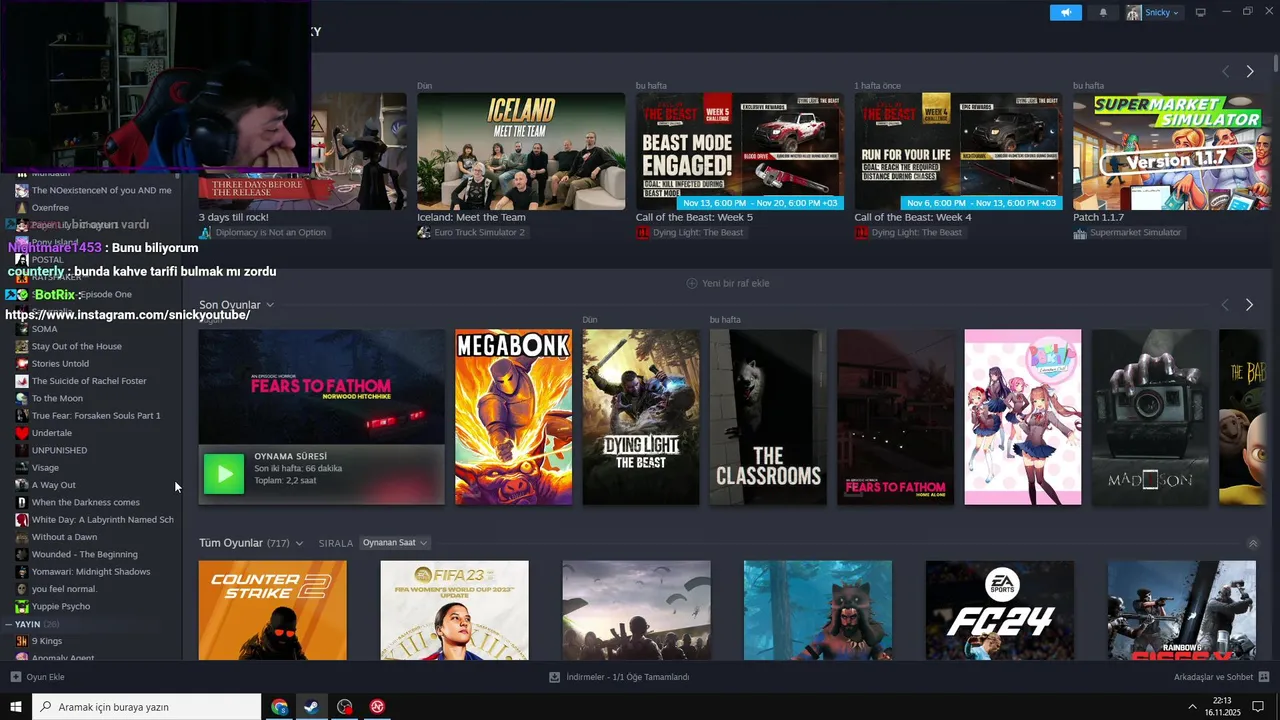
Task: Open the notifications bell
Action: pyautogui.click(x=1104, y=12)
